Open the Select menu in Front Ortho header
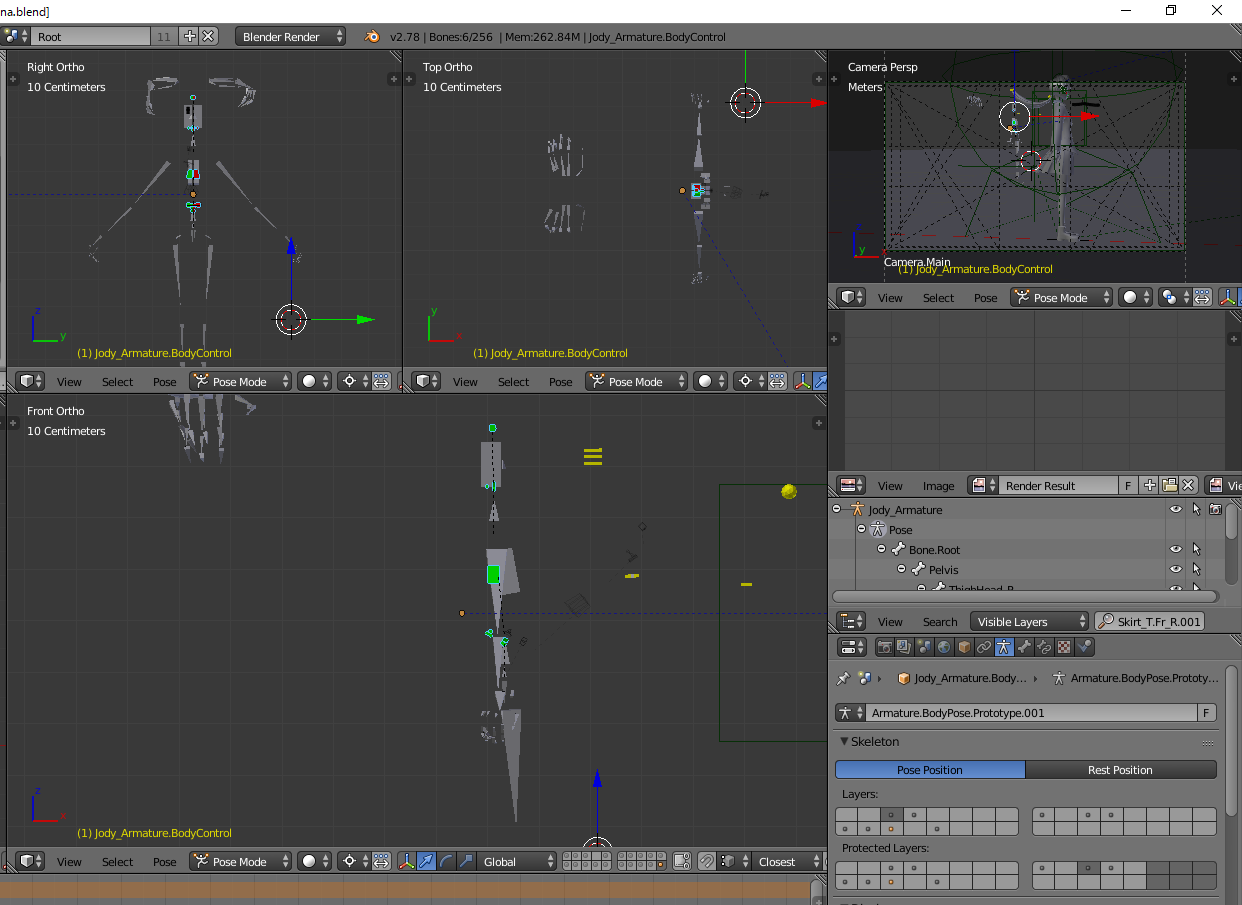Screen dimensions: 1242x905 point(117,861)
